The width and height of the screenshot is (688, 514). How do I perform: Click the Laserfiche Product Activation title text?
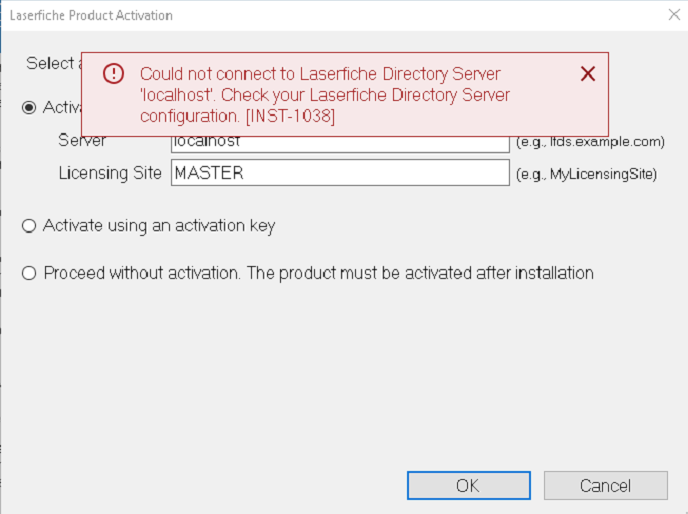(91, 16)
